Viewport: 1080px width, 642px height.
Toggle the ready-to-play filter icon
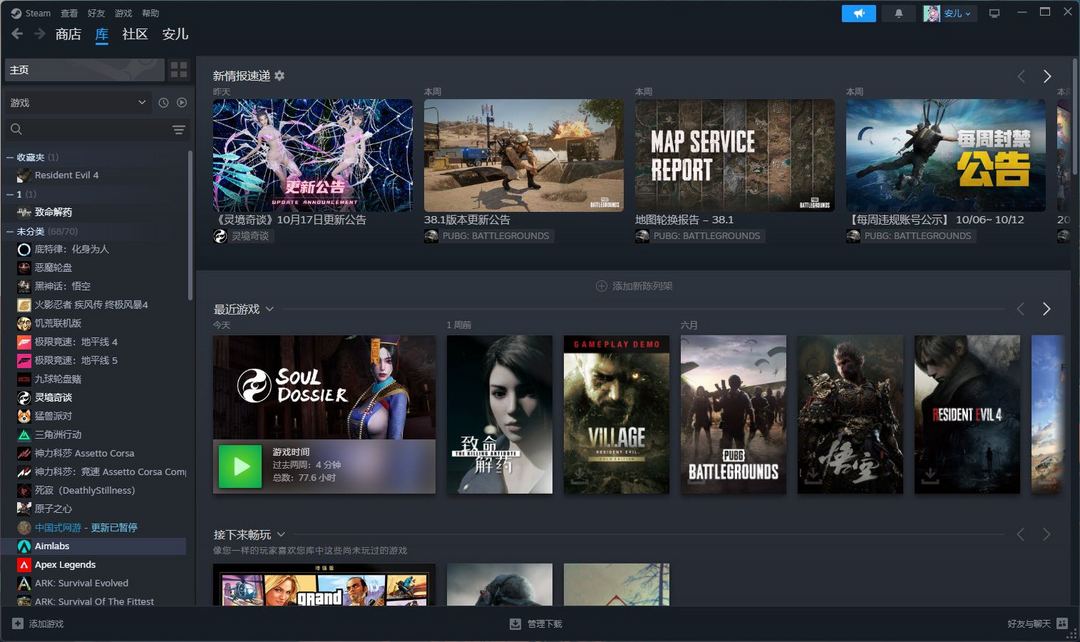point(182,103)
